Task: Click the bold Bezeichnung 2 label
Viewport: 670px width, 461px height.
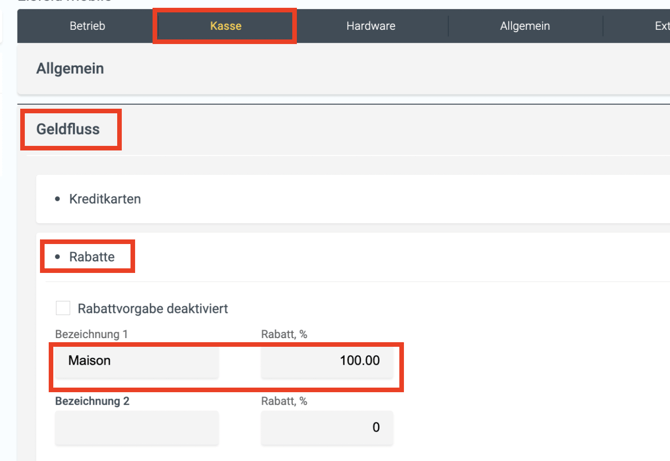Action: [93, 401]
